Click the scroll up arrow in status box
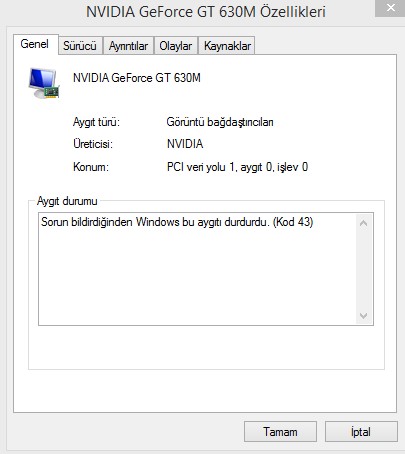This screenshot has width=405, height=454. pyautogui.click(x=364, y=223)
